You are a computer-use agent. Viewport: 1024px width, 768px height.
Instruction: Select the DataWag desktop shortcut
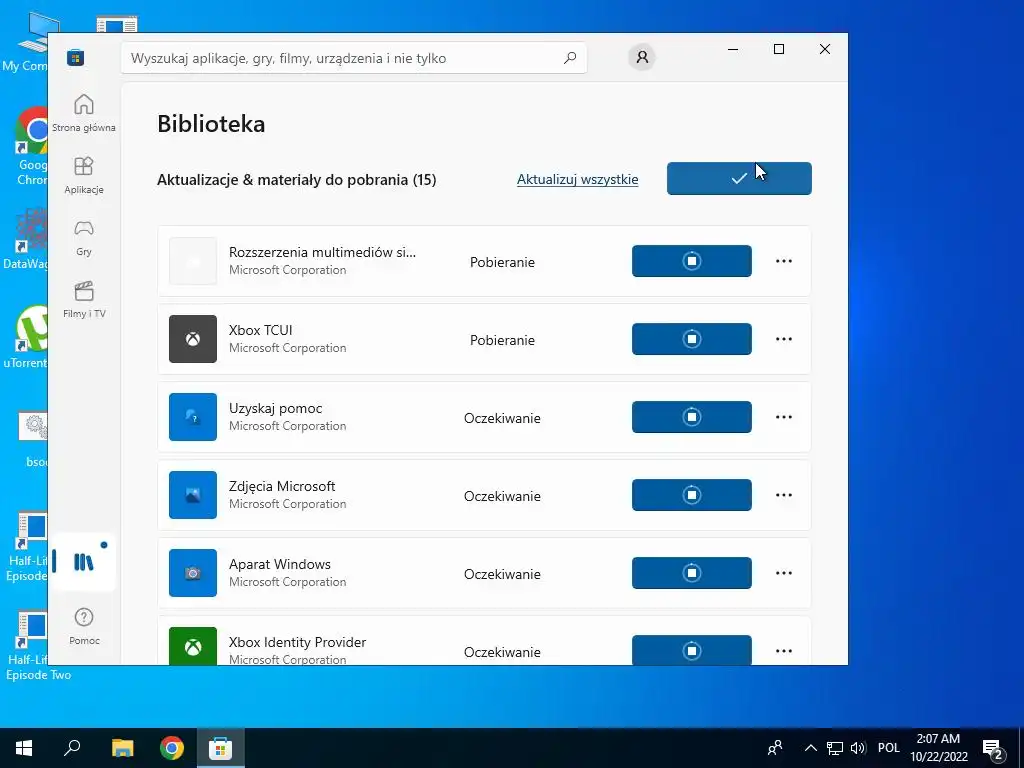click(x=25, y=238)
